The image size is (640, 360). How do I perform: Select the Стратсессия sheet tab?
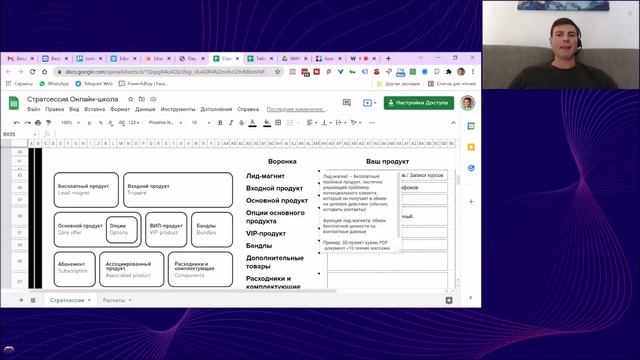pyautogui.click(x=70, y=300)
